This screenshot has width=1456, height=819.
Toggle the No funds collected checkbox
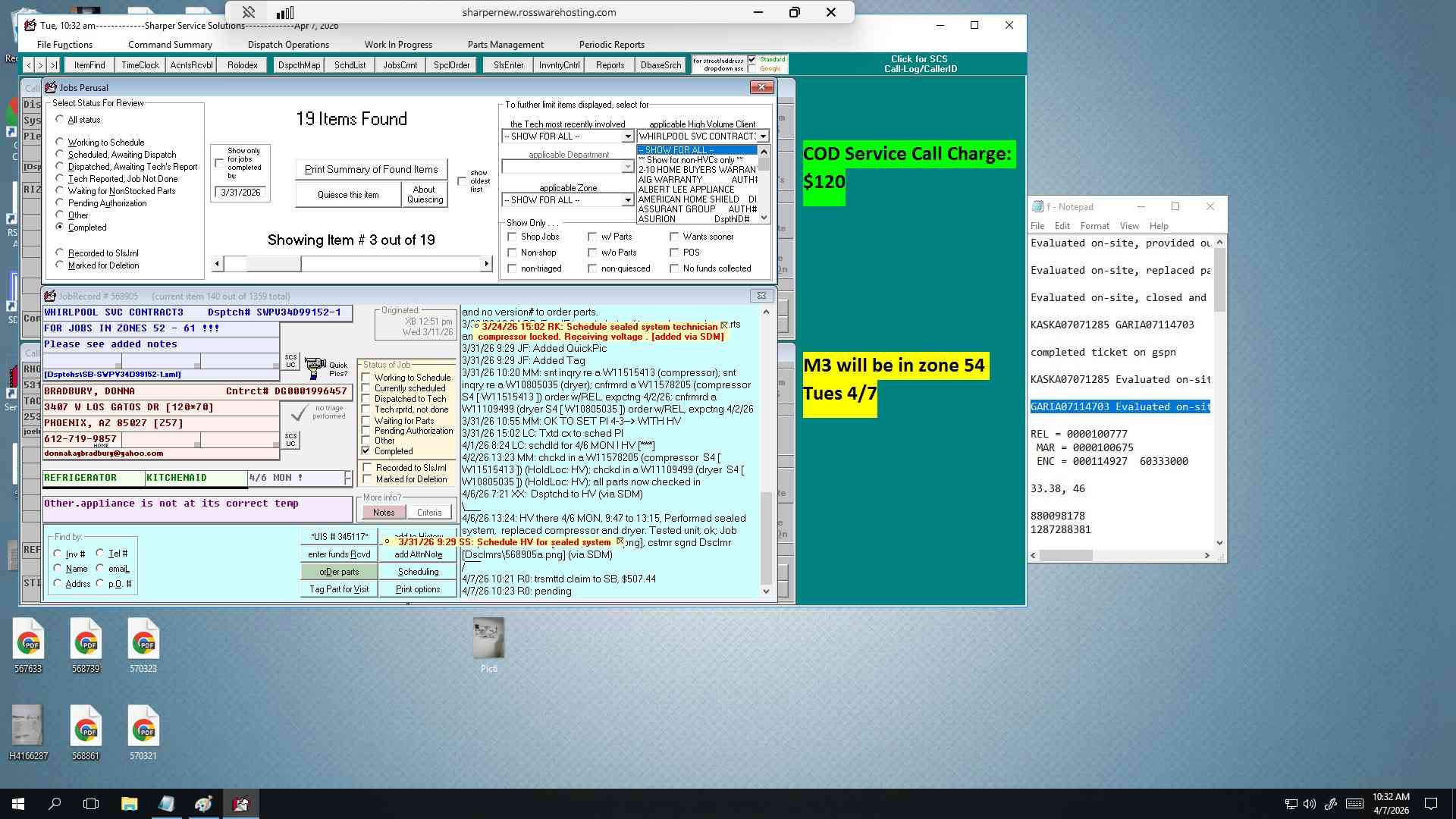[x=674, y=268]
